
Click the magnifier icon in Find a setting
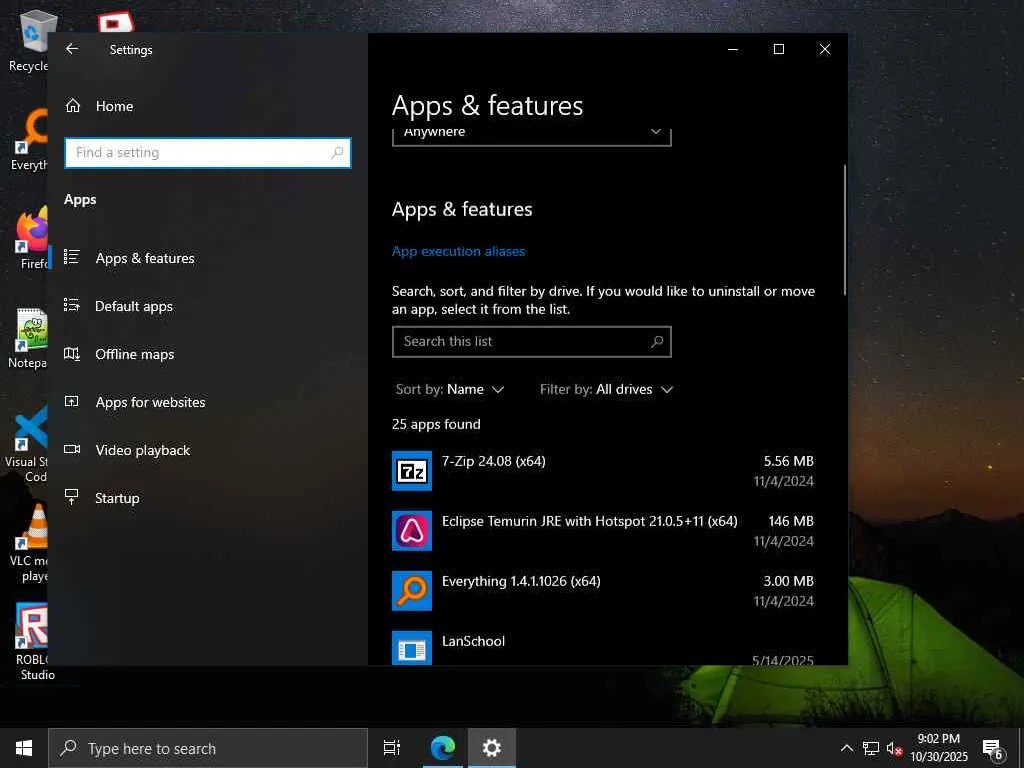(x=337, y=153)
